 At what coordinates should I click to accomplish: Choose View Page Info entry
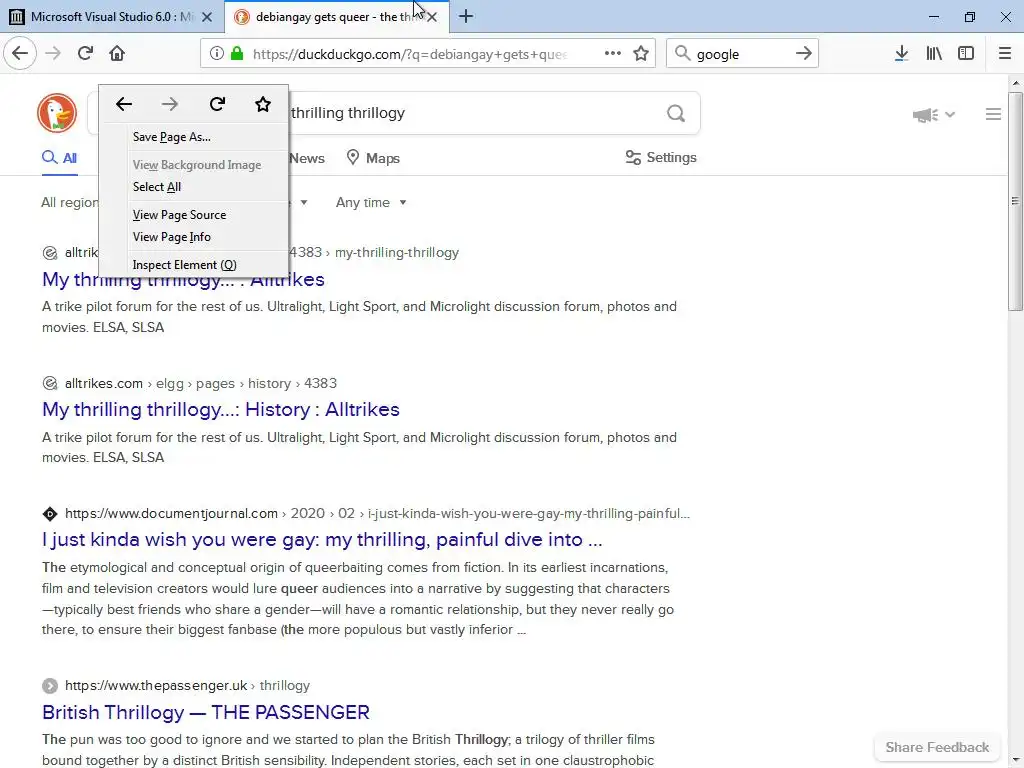click(x=172, y=237)
